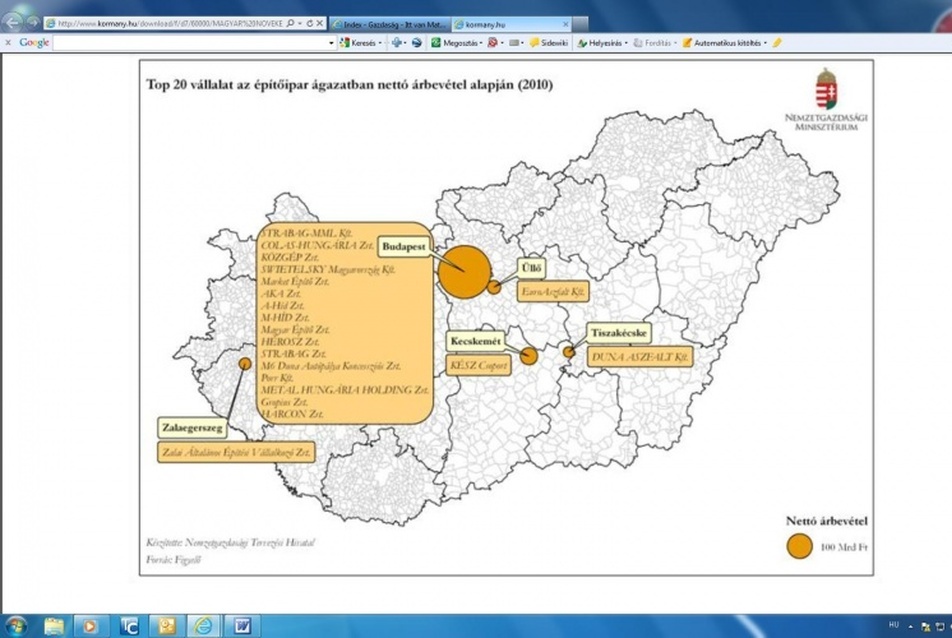Stop loading with the address bar X
Screen dimensions: 952x638
pyautogui.click(x=320, y=24)
